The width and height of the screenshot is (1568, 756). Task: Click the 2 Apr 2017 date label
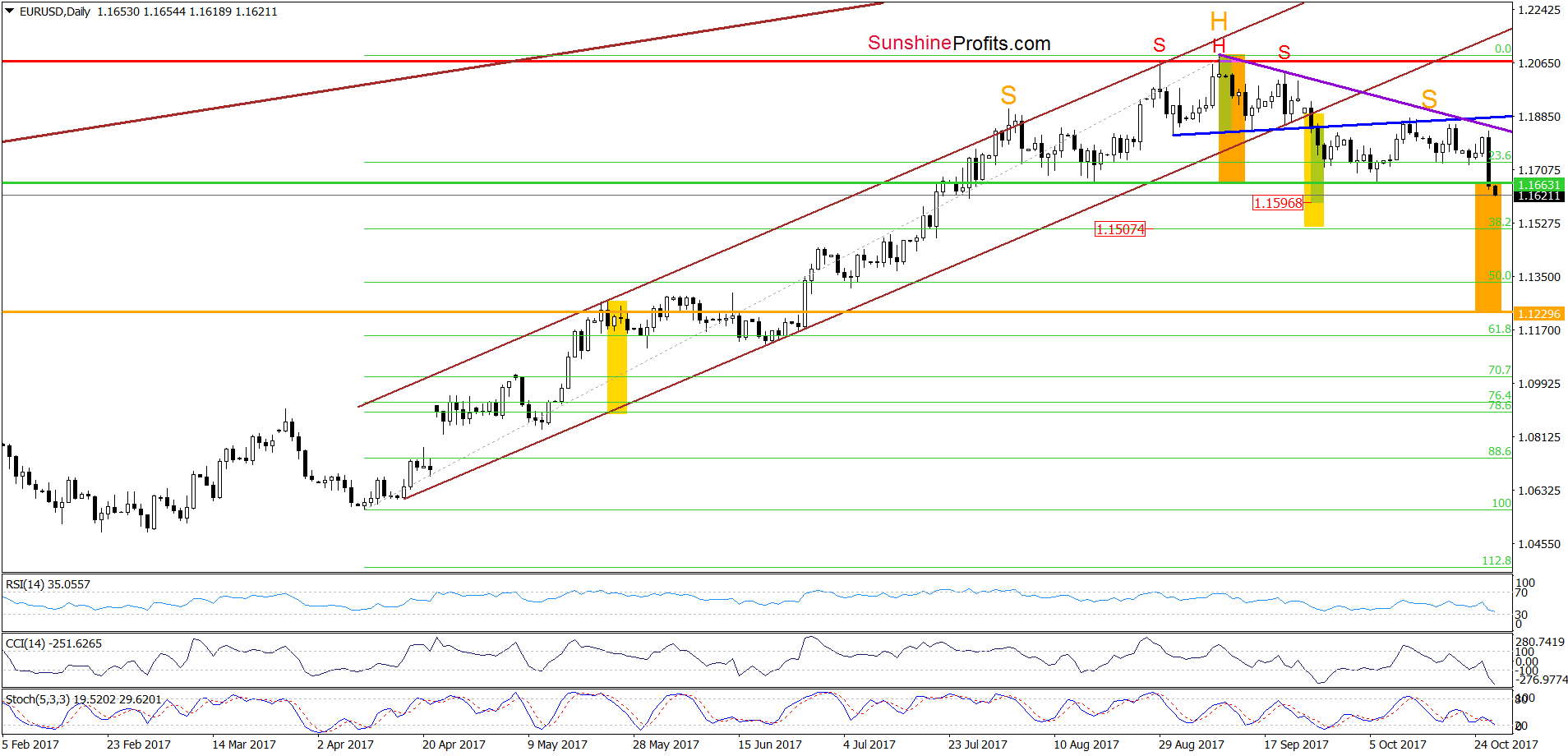coord(345,744)
